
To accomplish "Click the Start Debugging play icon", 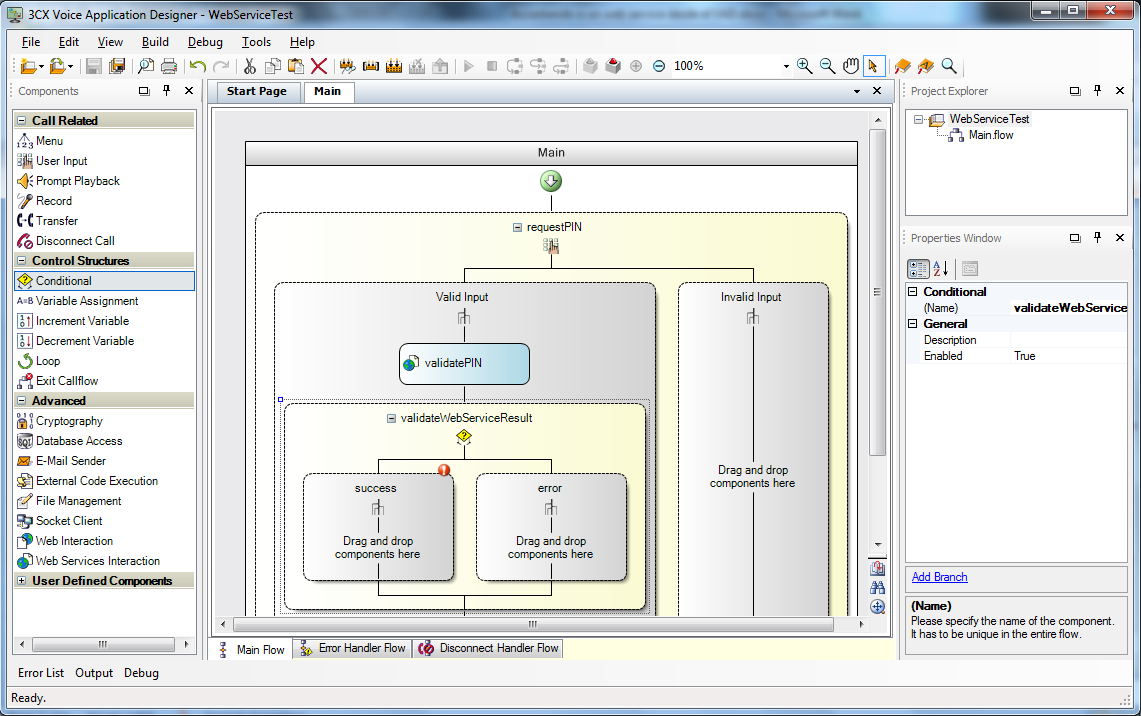I will pos(469,66).
